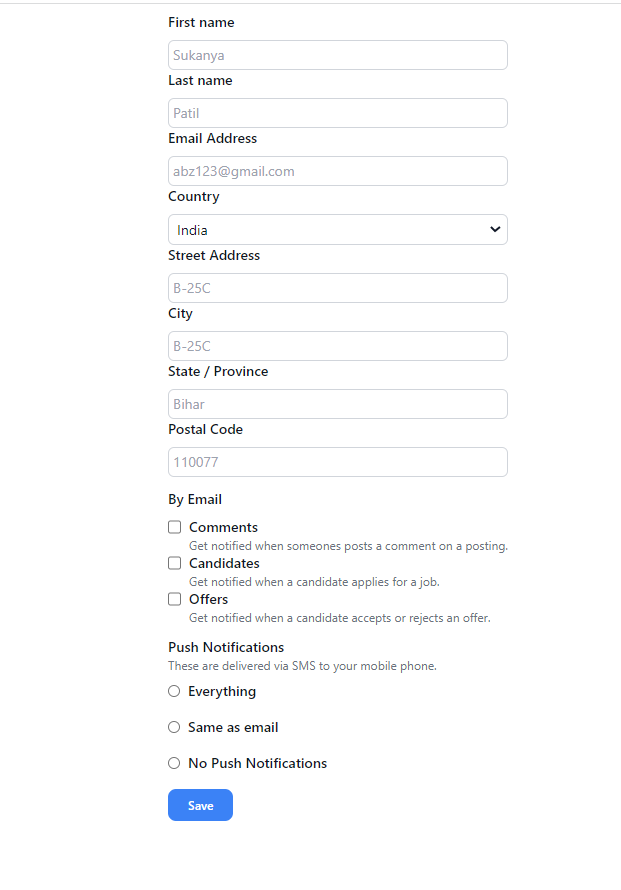Click the Offers label text
The width and height of the screenshot is (621, 890).
pos(208,599)
